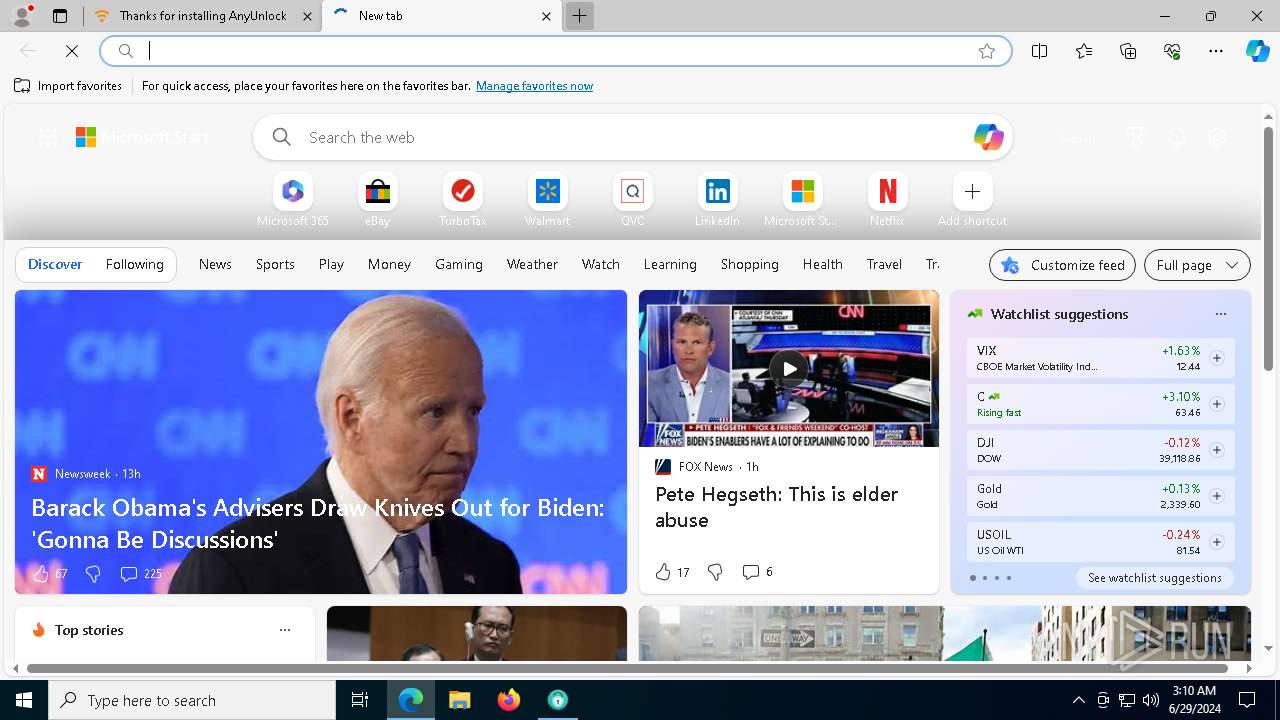This screenshot has height=720, width=1280.
Task: Click See watchlist suggestions
Action: point(1155,578)
